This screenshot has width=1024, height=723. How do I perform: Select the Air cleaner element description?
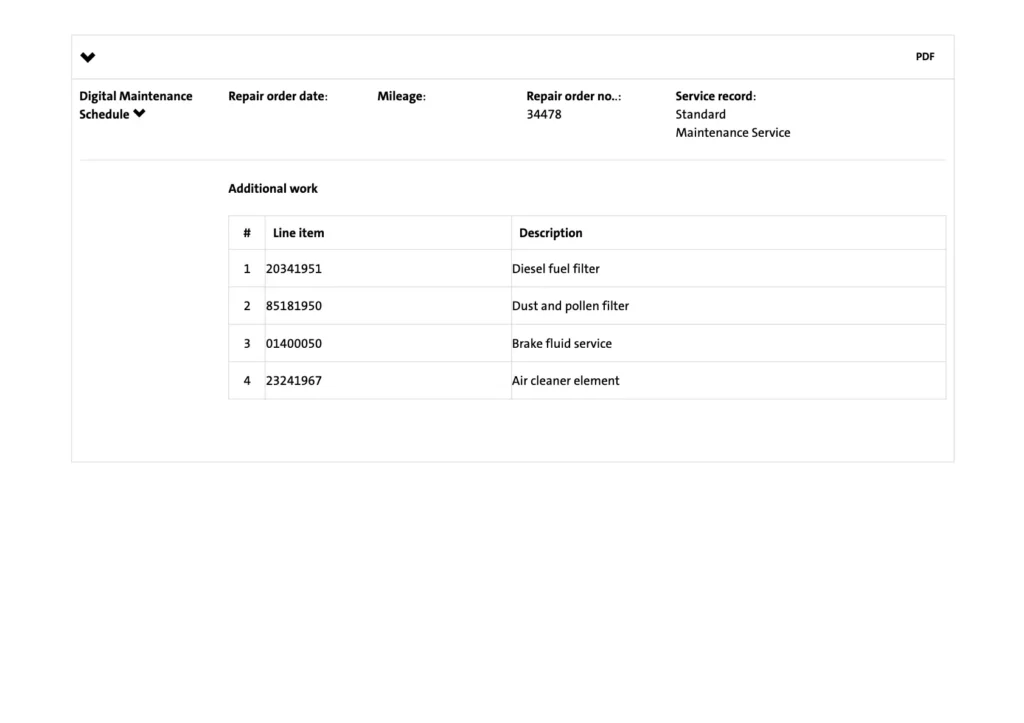click(566, 381)
